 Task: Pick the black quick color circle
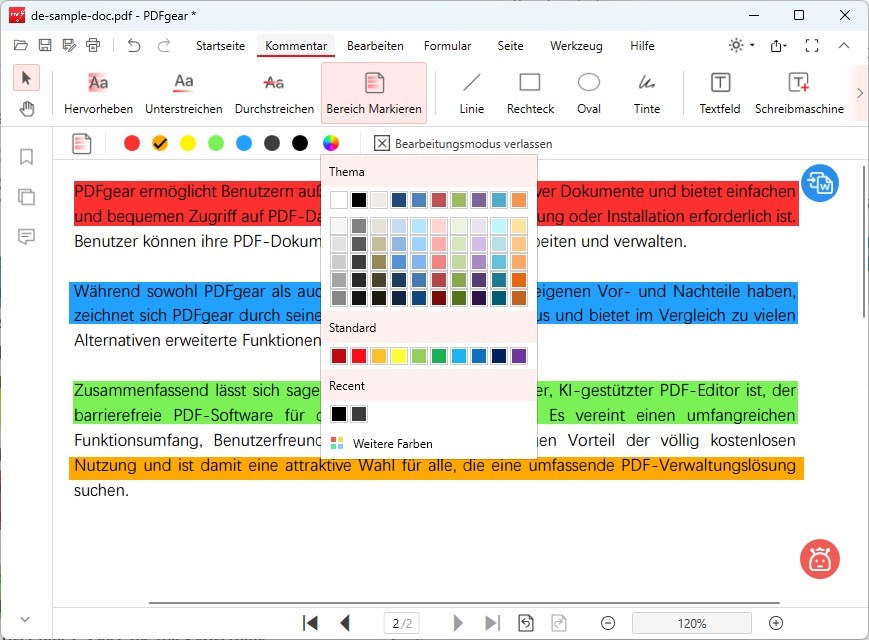[300, 143]
